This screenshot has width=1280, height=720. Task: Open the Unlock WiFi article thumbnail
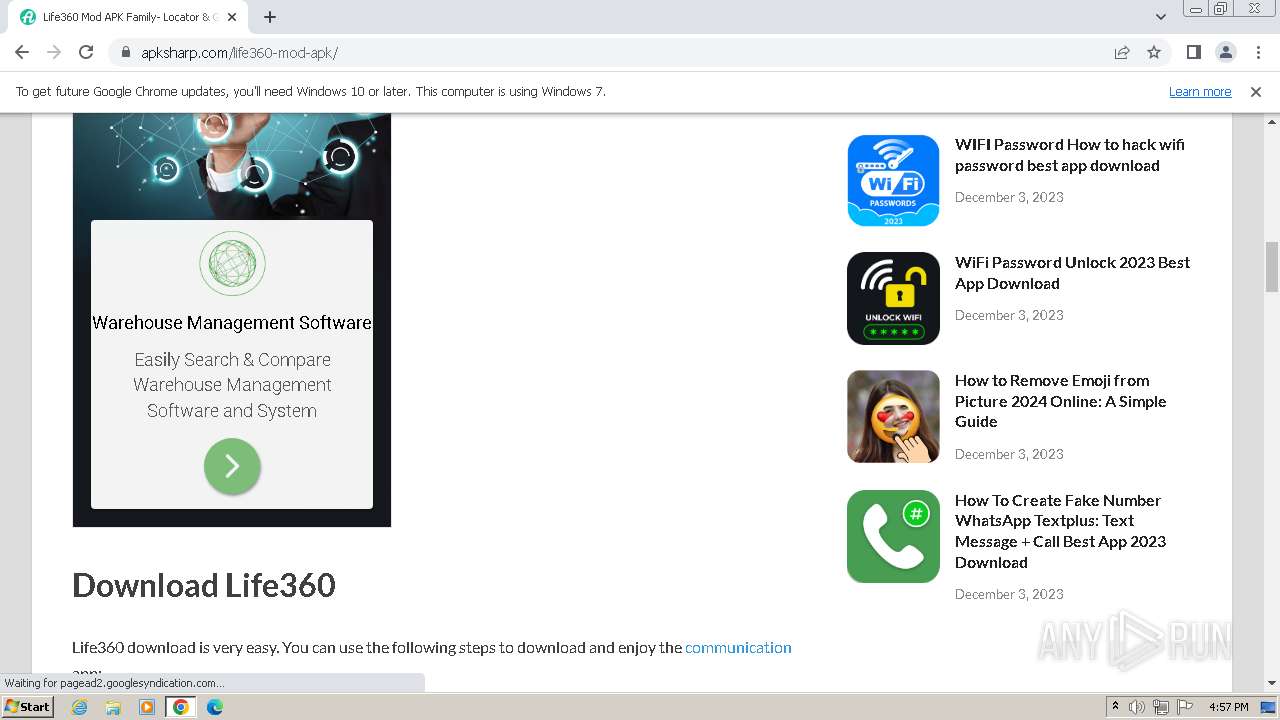893,298
